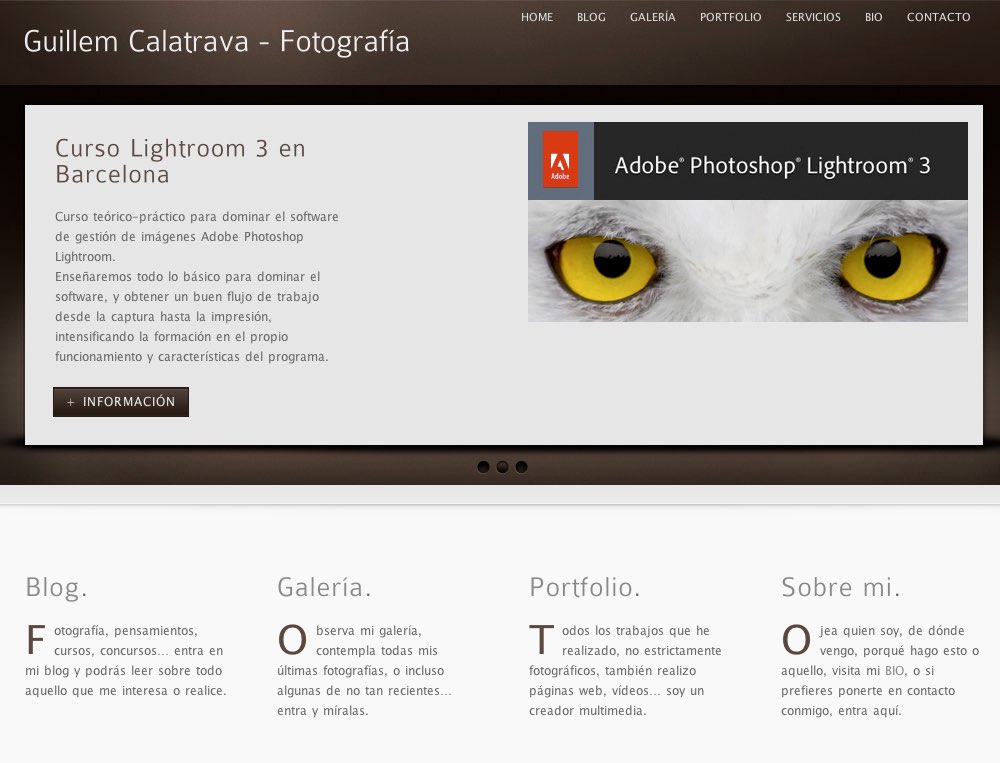This screenshot has height=763, width=1000.
Task: Go to the GALERÍA navigation link
Action: 652,17
